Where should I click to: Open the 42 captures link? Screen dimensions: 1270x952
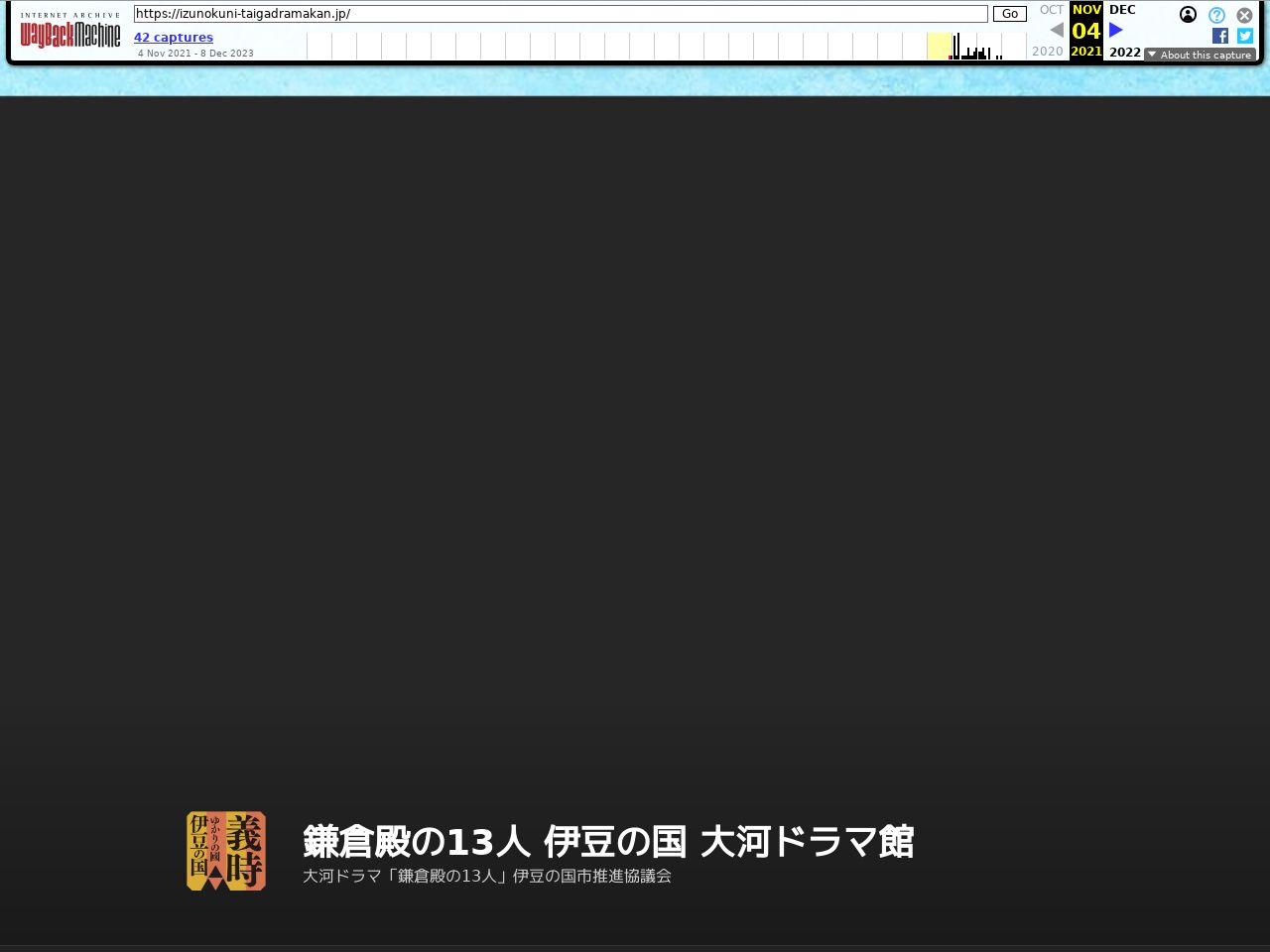pos(174,38)
